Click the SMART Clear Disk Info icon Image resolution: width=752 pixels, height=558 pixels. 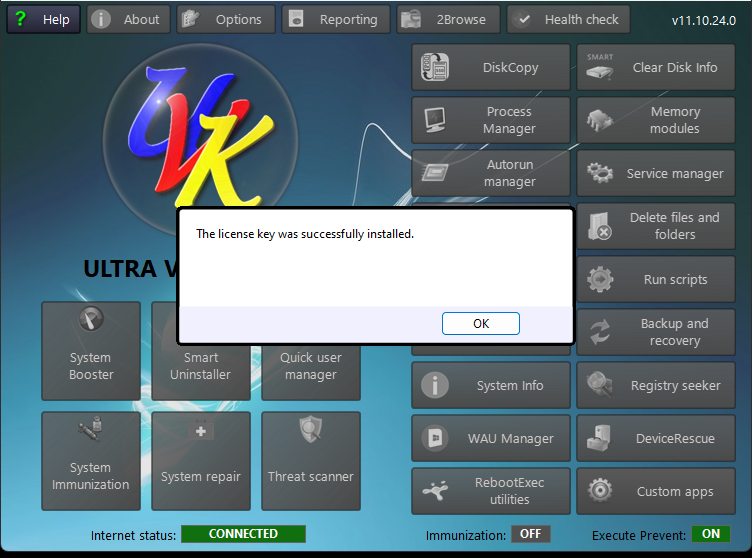click(x=599, y=67)
